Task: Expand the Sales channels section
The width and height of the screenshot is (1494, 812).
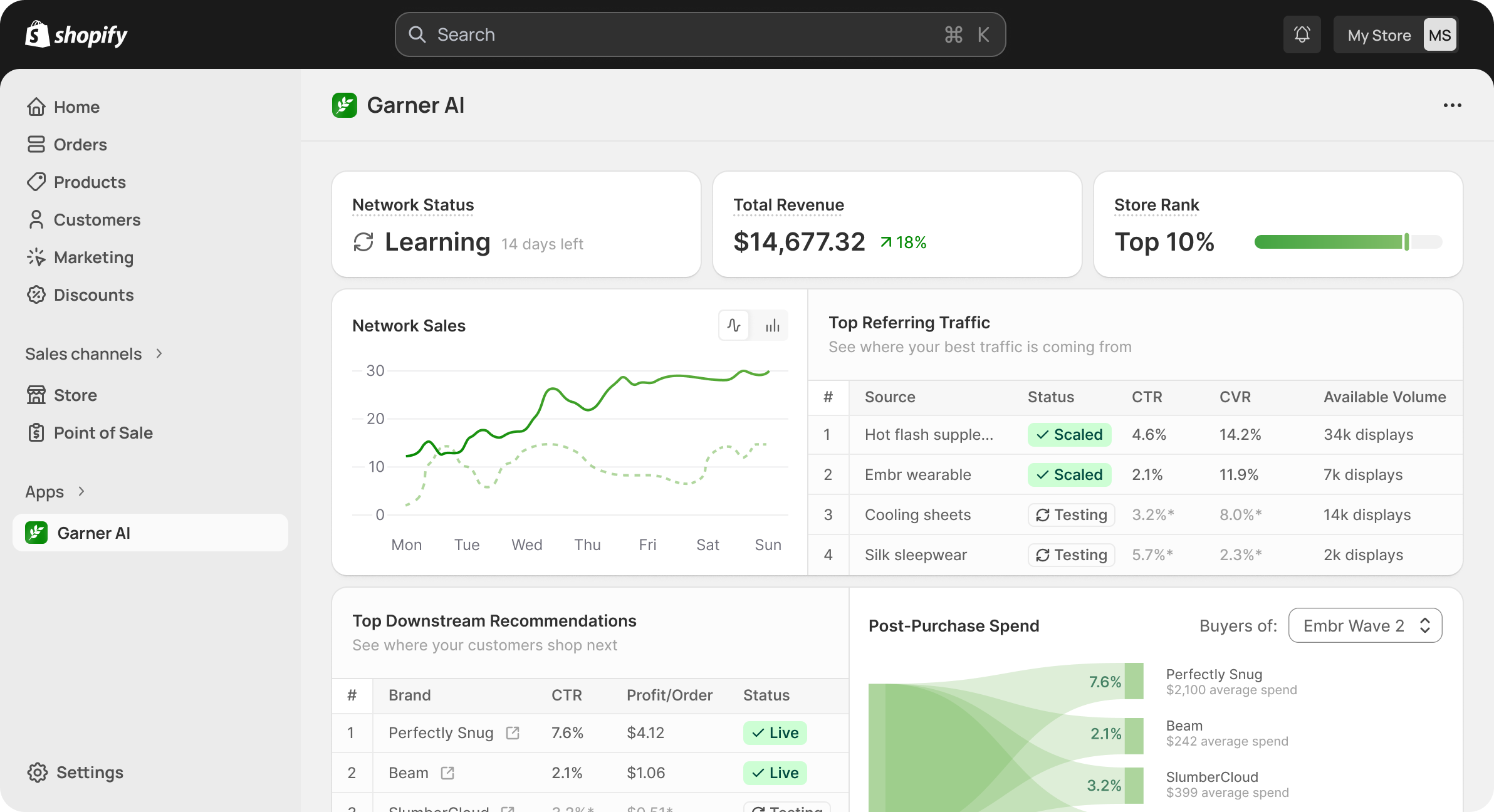Action: pos(159,353)
